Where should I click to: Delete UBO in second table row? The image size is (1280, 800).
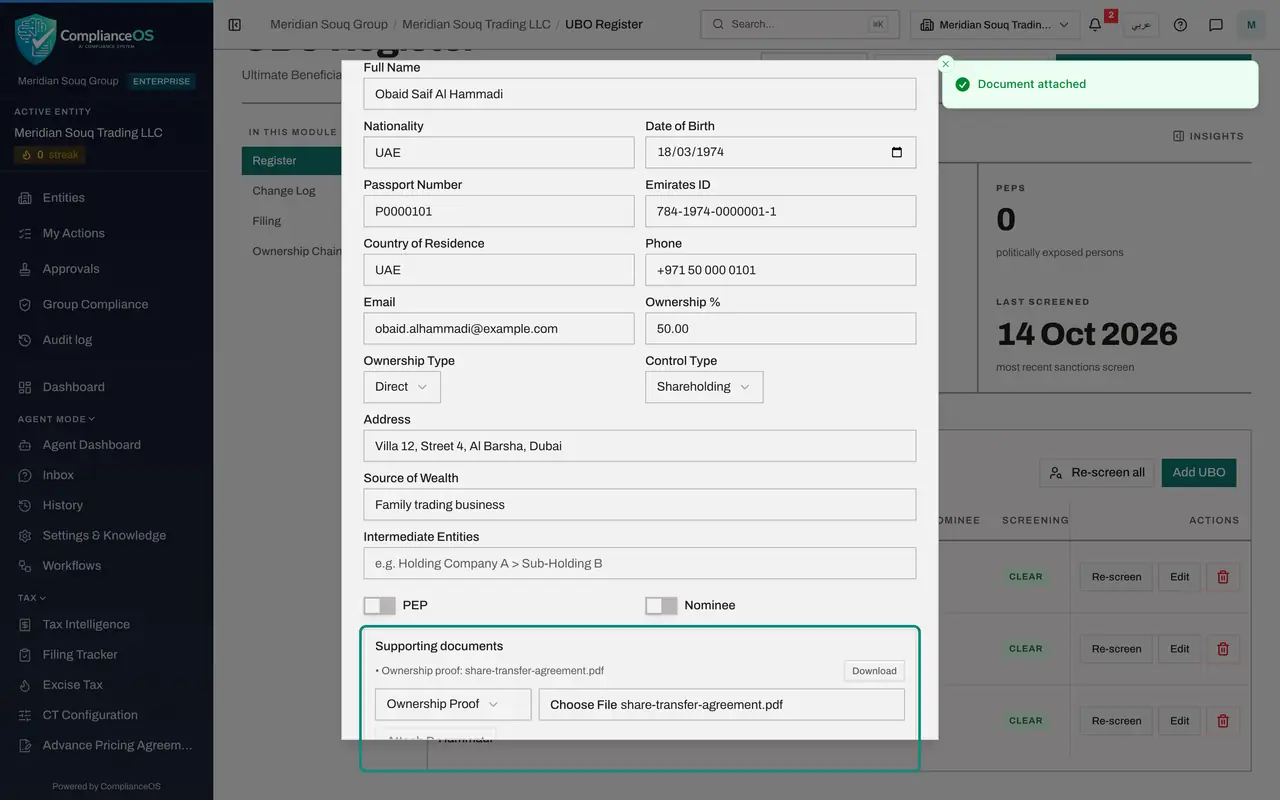click(x=1223, y=649)
